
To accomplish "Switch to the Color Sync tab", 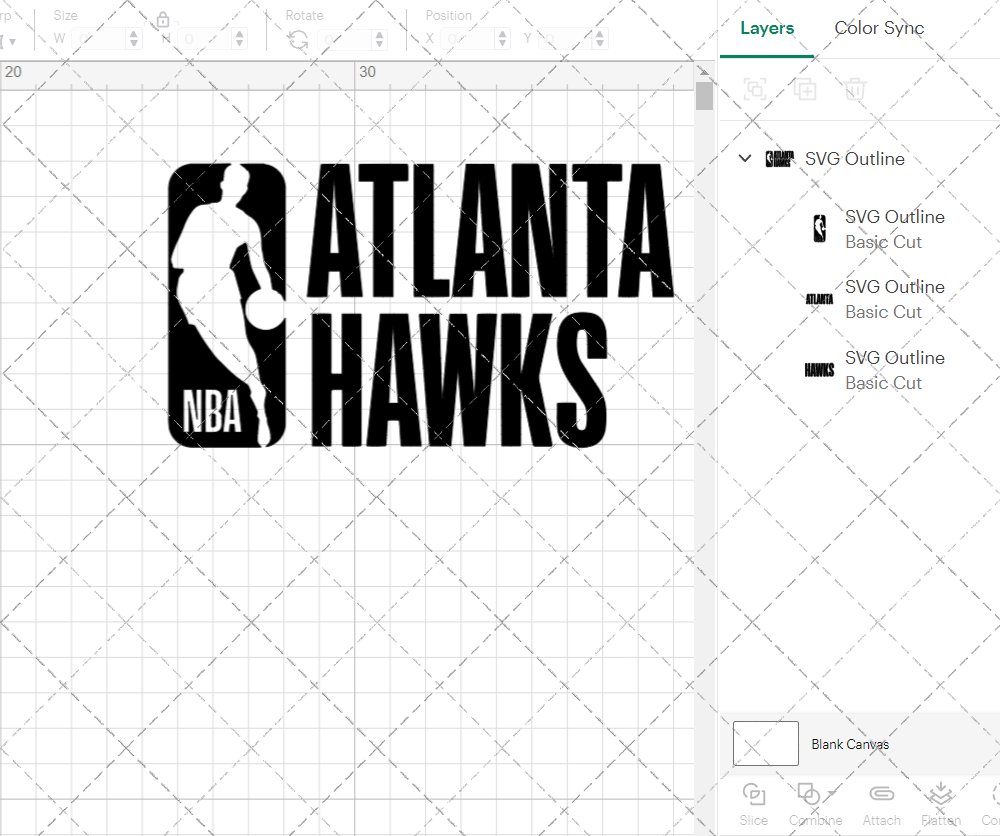I will (879, 28).
